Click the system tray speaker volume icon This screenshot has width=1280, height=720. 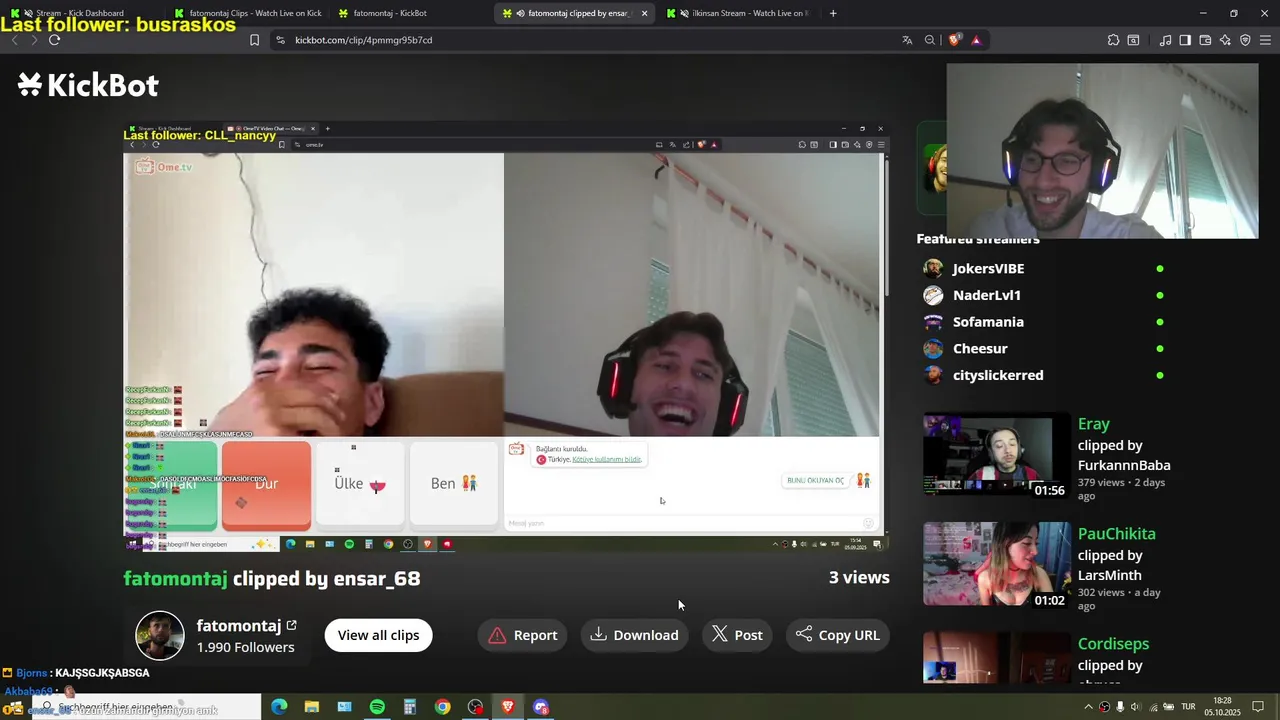pyautogui.click(x=1135, y=707)
